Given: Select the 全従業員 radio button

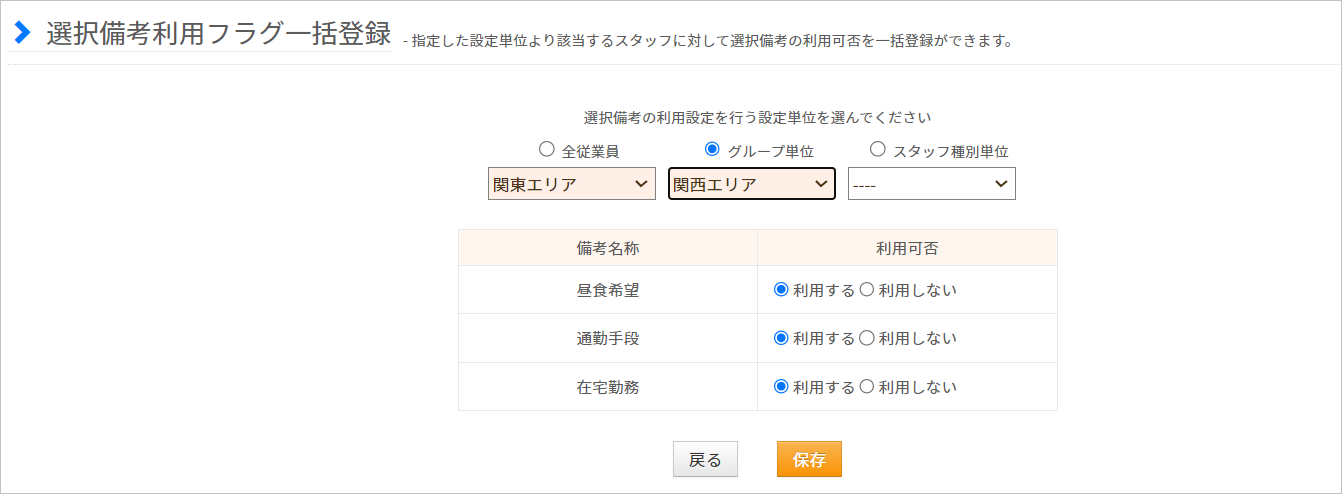Looking at the screenshot, I should coord(546,149).
